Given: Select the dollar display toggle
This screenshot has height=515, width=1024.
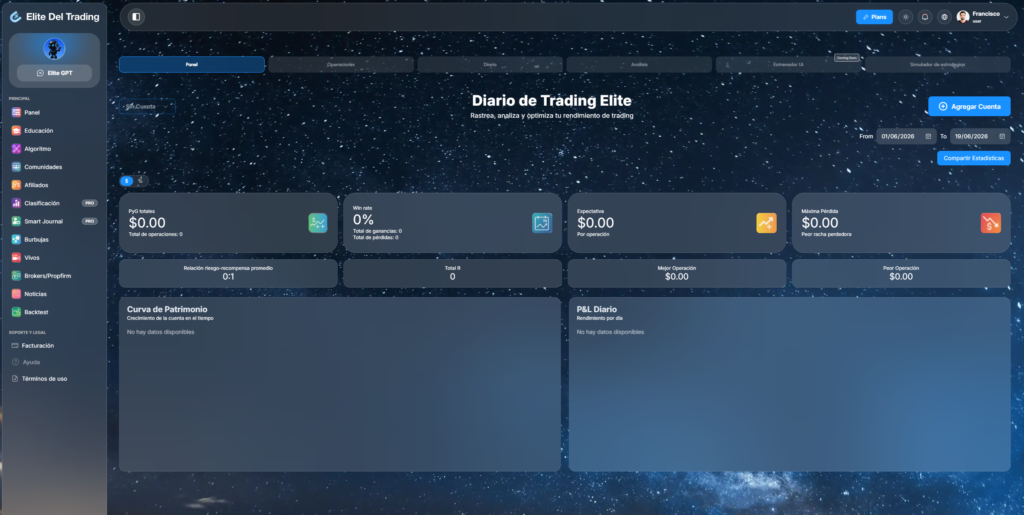Looking at the screenshot, I should coord(127,181).
